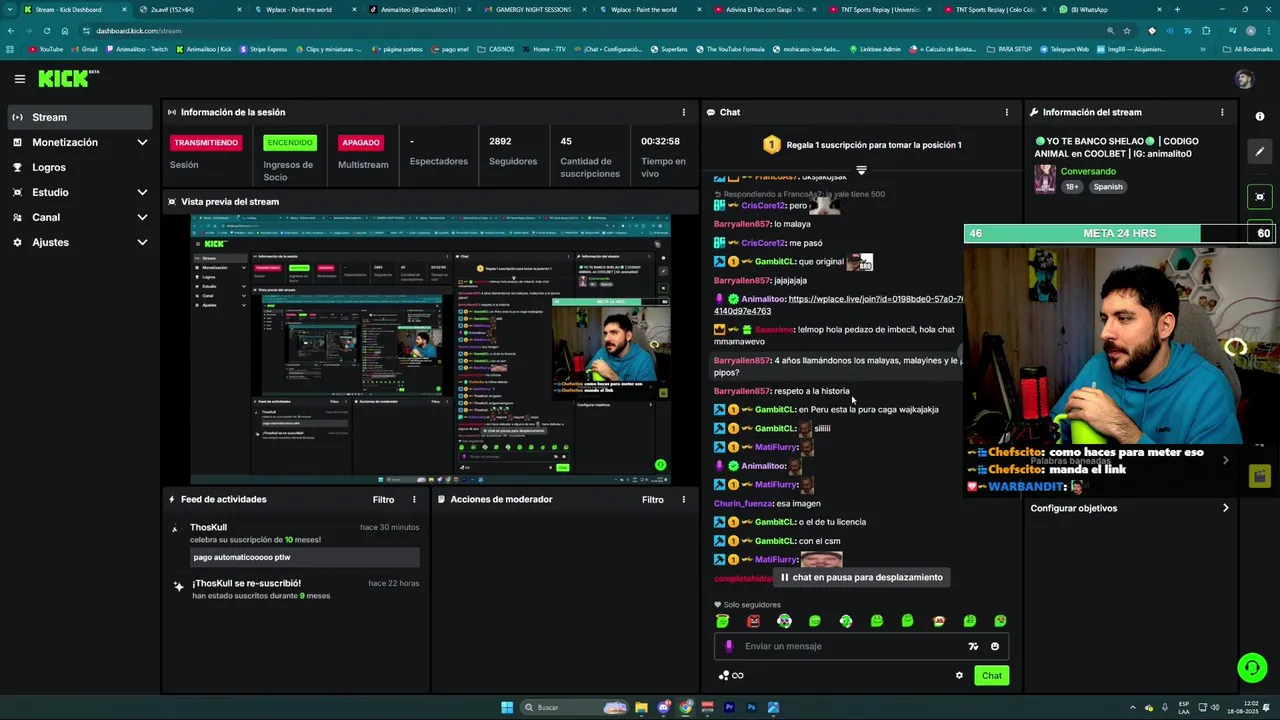The height and width of the screenshot is (720, 1280).
Task: Click chat en pausa para desplazamiento button
Action: click(861, 577)
